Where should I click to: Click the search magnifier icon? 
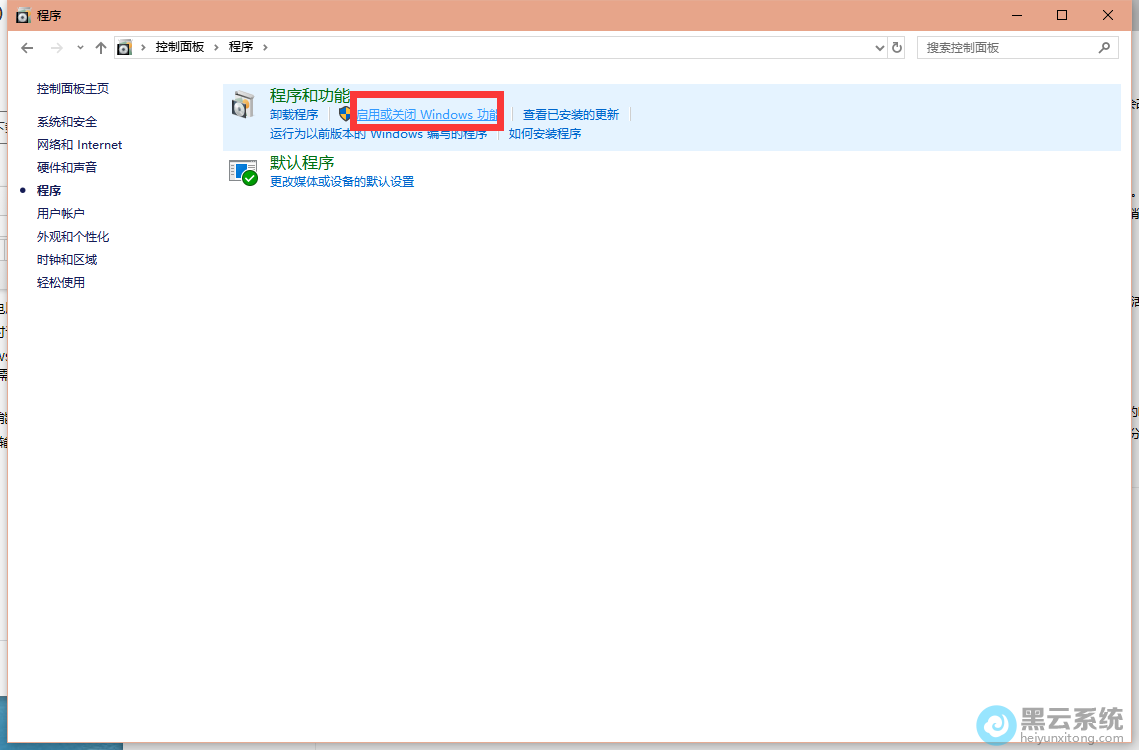click(1103, 47)
